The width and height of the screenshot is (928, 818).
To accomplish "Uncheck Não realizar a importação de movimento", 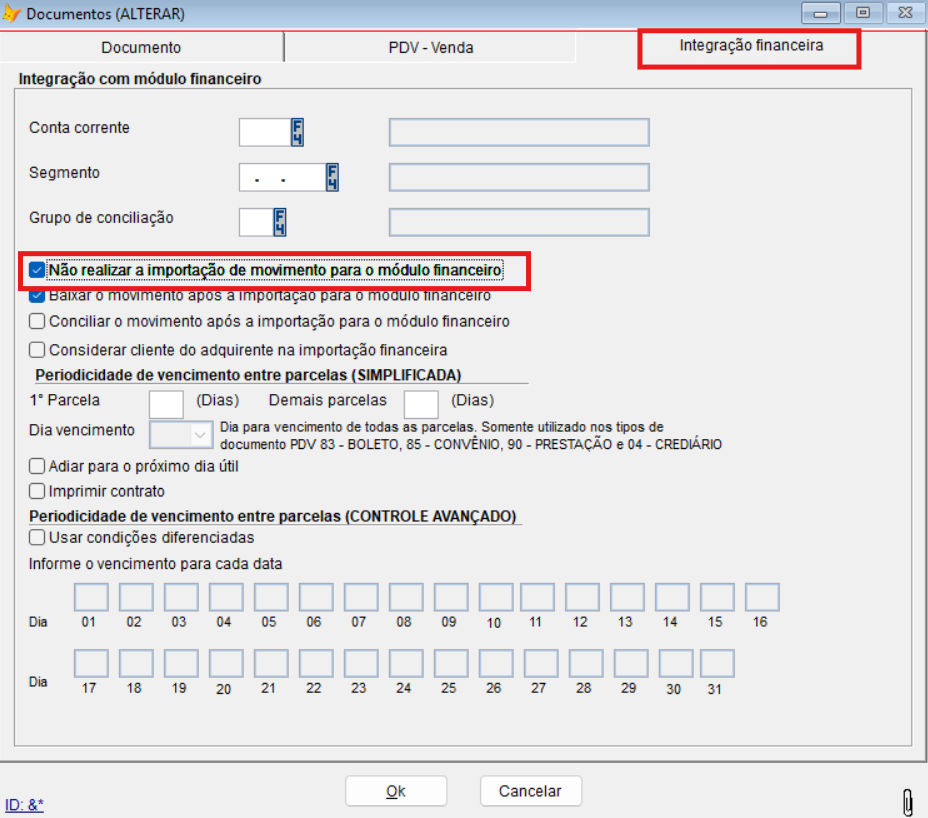I will pos(38,270).
